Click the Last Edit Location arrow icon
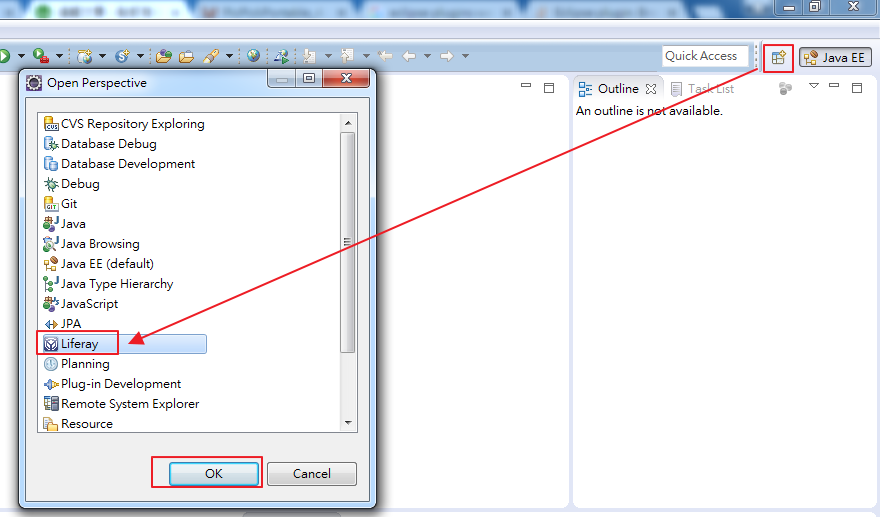 [x=385, y=56]
